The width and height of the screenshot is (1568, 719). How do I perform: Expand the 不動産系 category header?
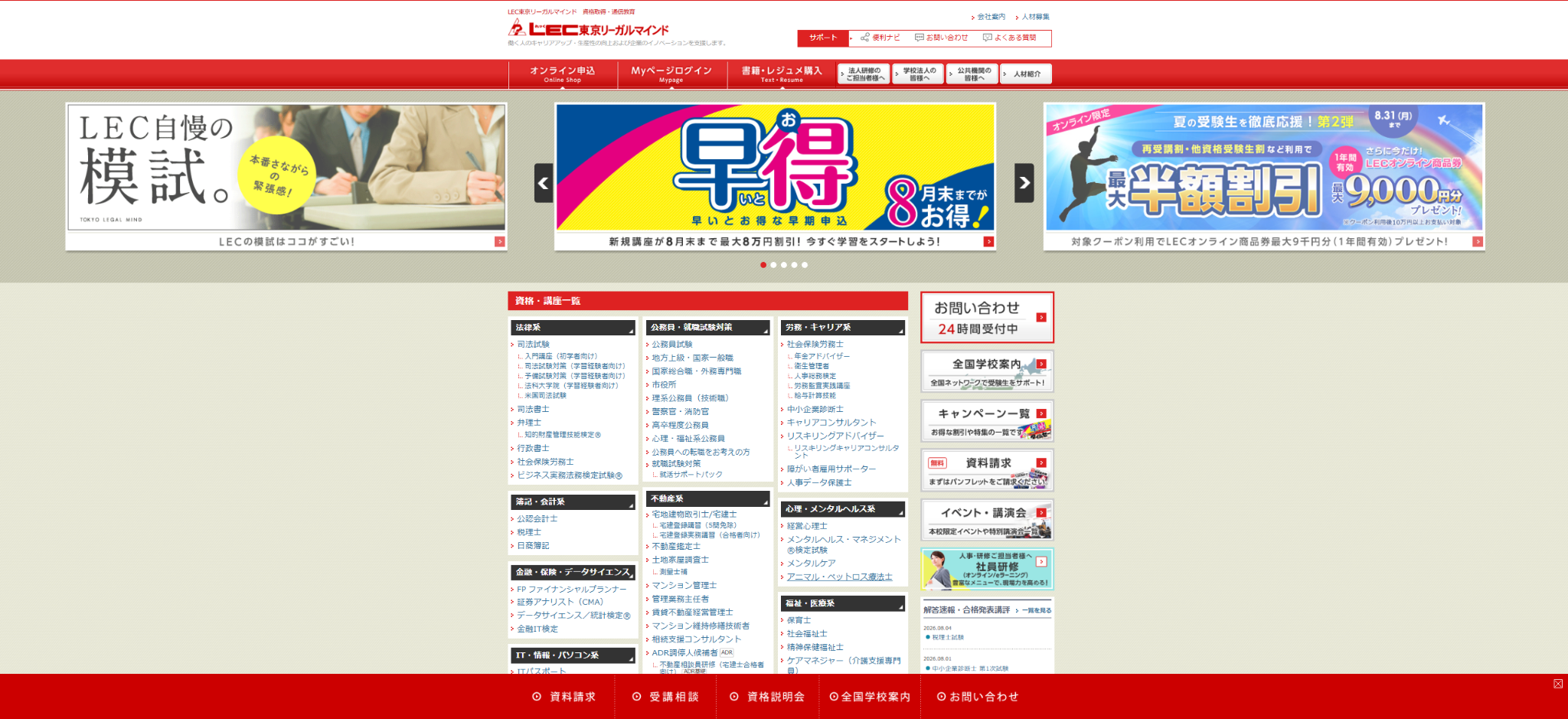pos(708,499)
